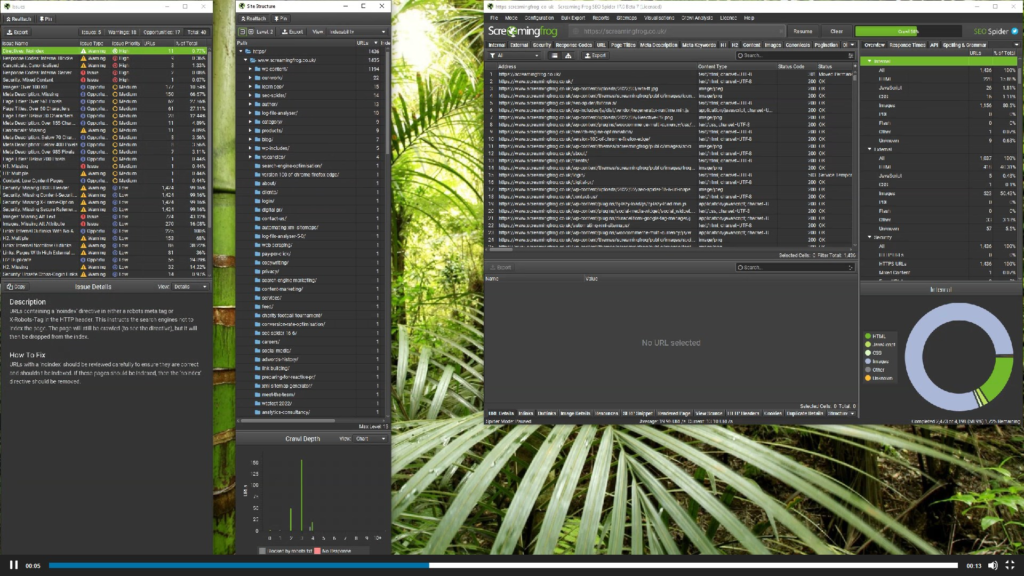Open Site Structure View dropdown
Image resolution: width=1024 pixels, height=576 pixels.
tap(357, 32)
